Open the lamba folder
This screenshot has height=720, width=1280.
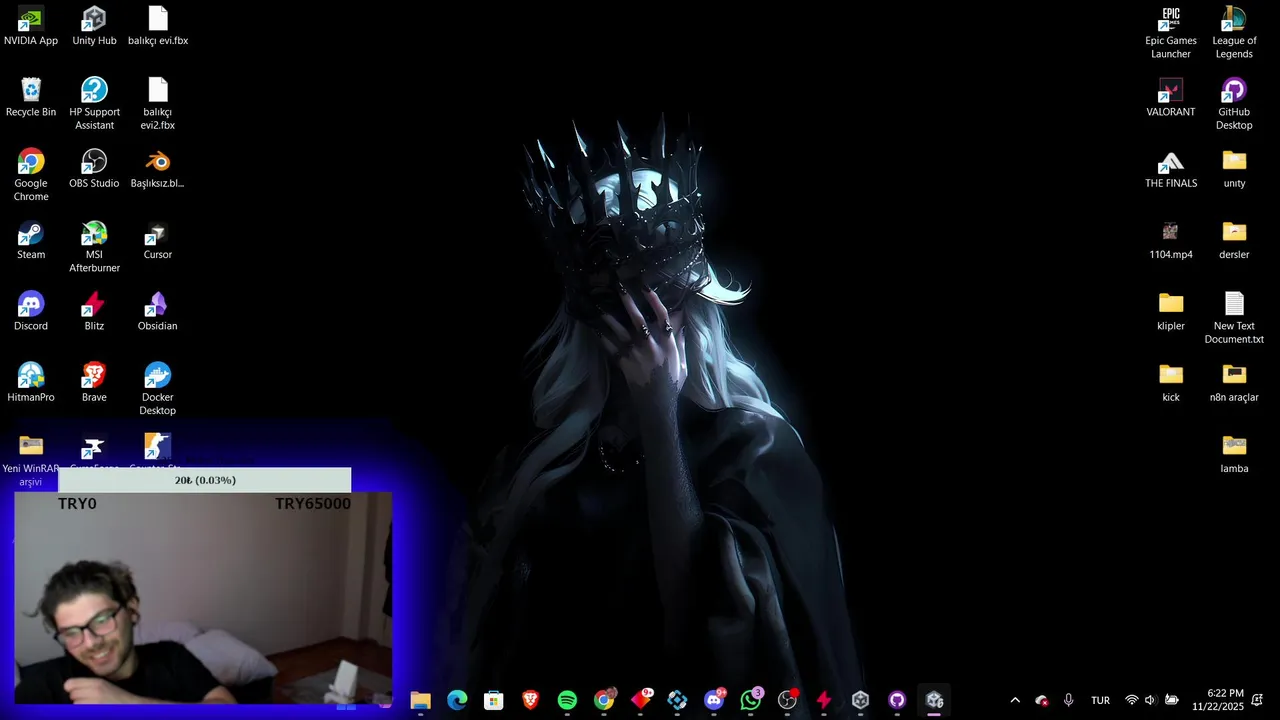point(1234,454)
